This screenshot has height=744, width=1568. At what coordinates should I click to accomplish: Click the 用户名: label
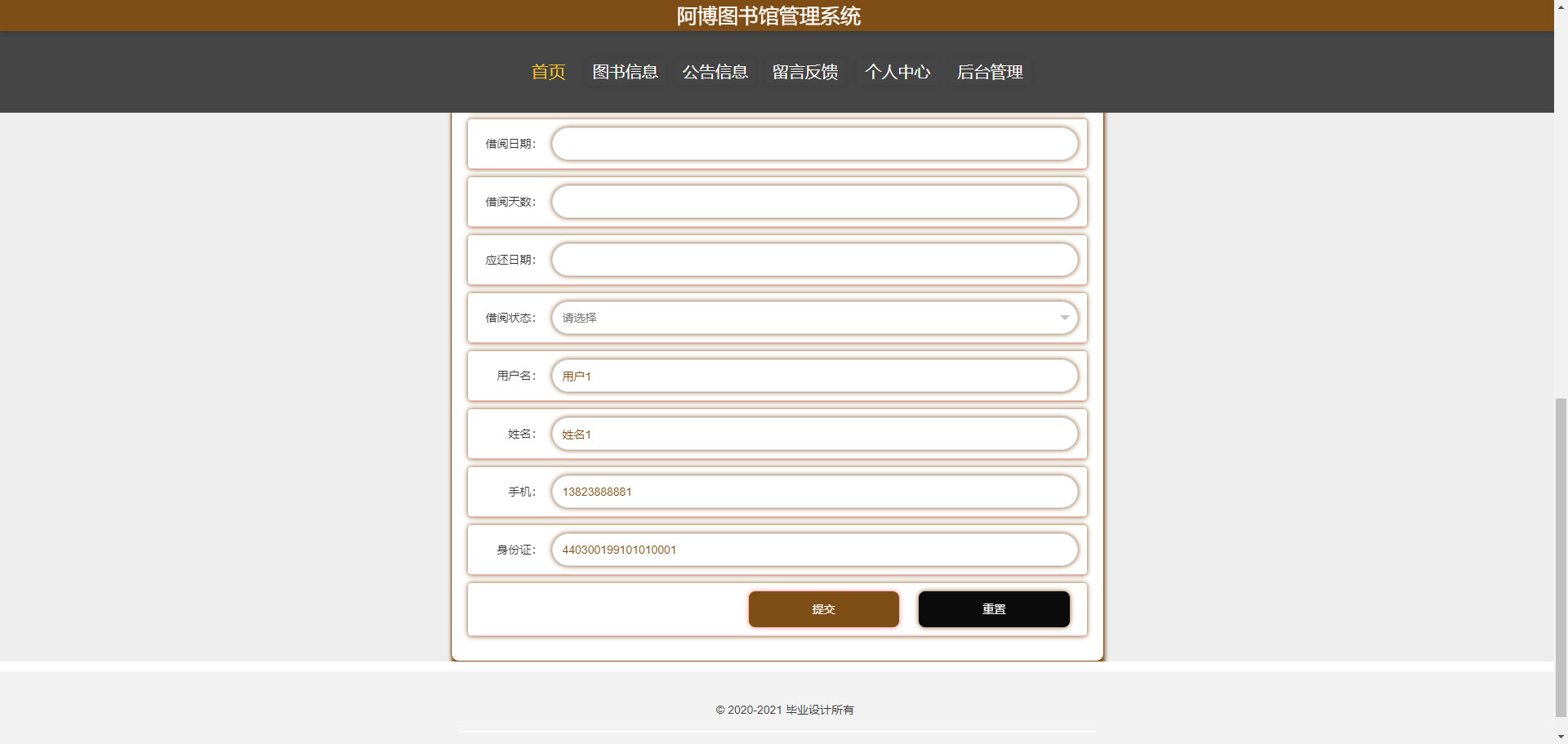click(x=516, y=376)
